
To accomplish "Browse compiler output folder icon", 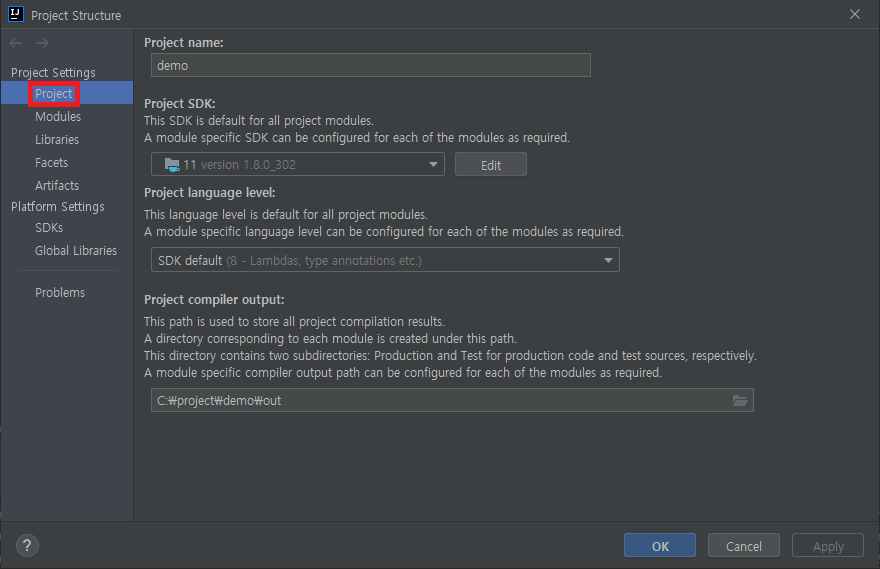I will click(x=740, y=400).
